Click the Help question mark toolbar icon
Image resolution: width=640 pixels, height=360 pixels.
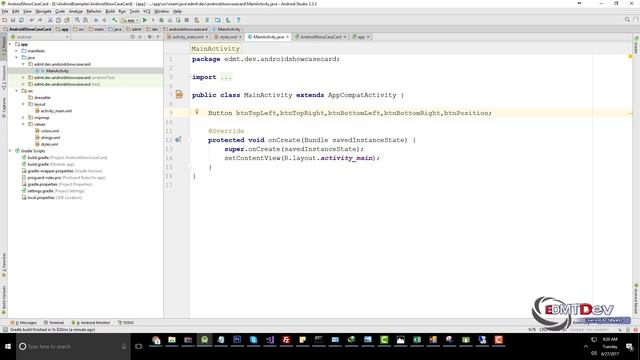click(x=238, y=20)
